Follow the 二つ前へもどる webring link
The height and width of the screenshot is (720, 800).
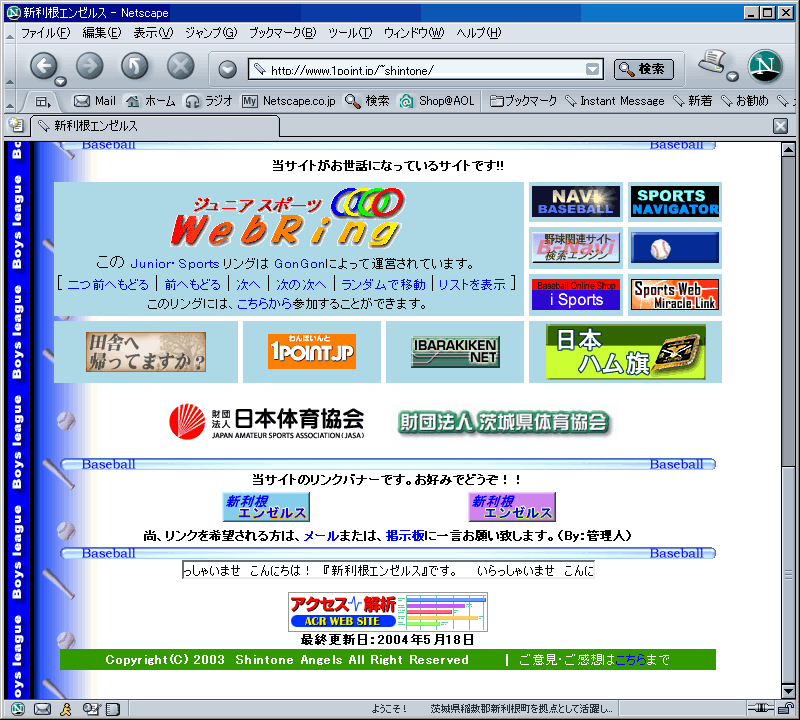tap(108, 284)
